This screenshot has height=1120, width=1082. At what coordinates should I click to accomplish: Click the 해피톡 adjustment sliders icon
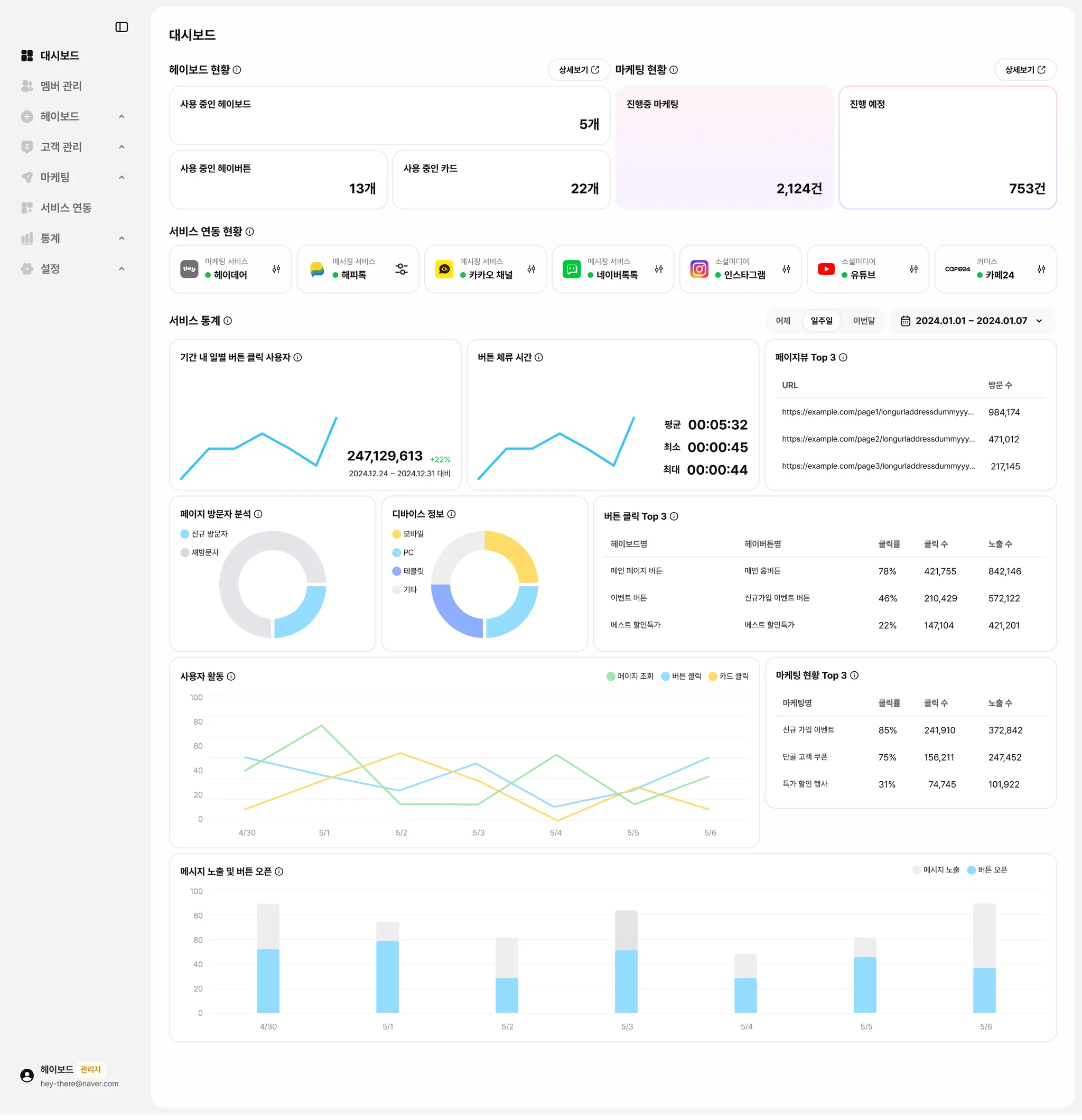(x=402, y=269)
